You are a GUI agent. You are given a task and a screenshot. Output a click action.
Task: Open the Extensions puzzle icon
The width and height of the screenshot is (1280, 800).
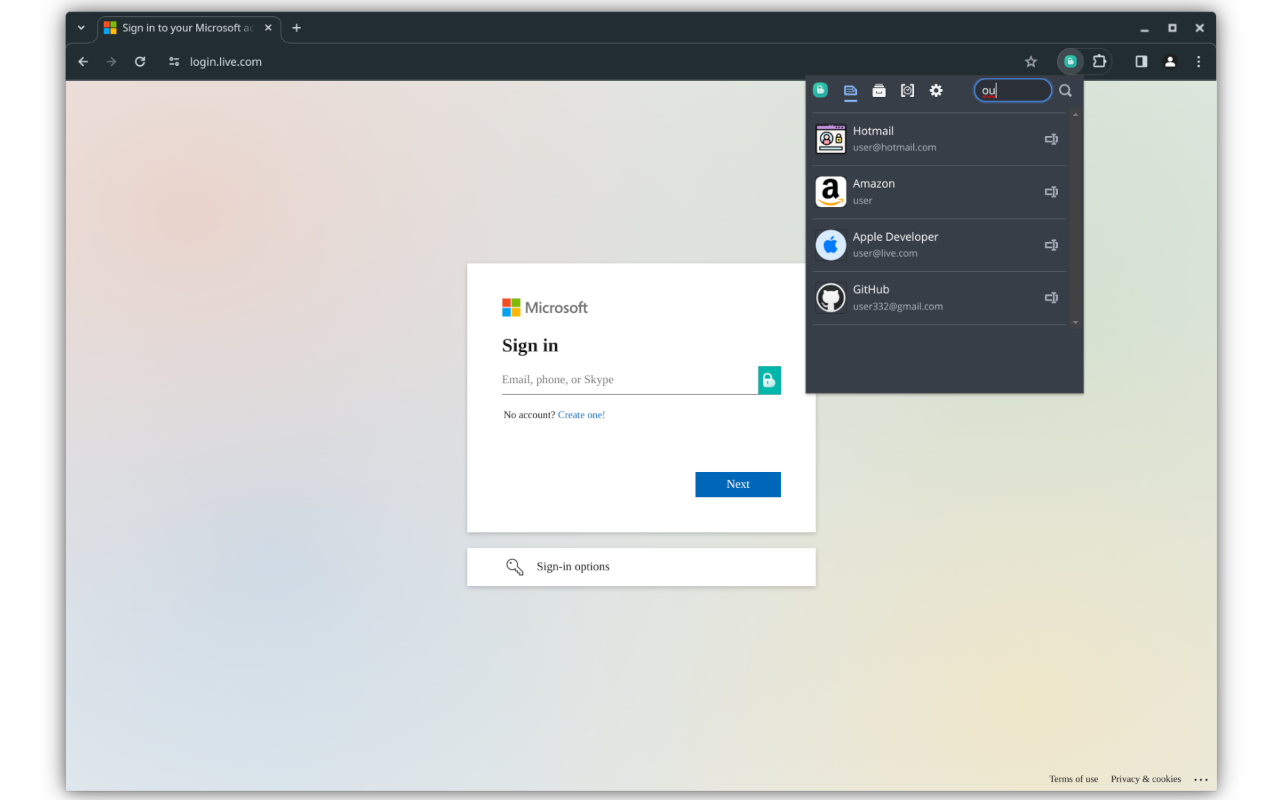[x=1099, y=62]
